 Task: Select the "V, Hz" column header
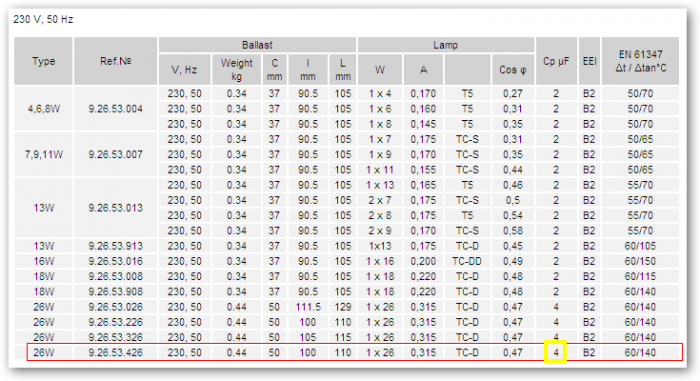point(184,70)
